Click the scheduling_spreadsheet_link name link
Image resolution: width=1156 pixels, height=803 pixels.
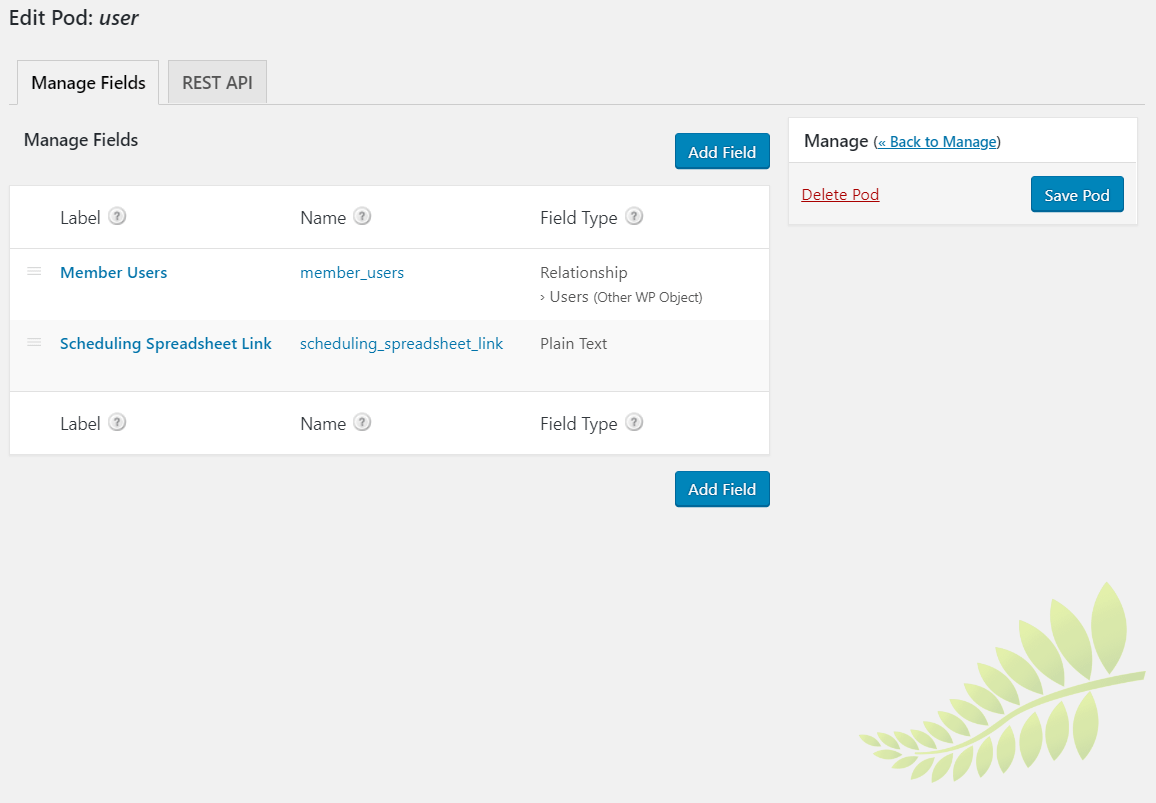coord(401,343)
